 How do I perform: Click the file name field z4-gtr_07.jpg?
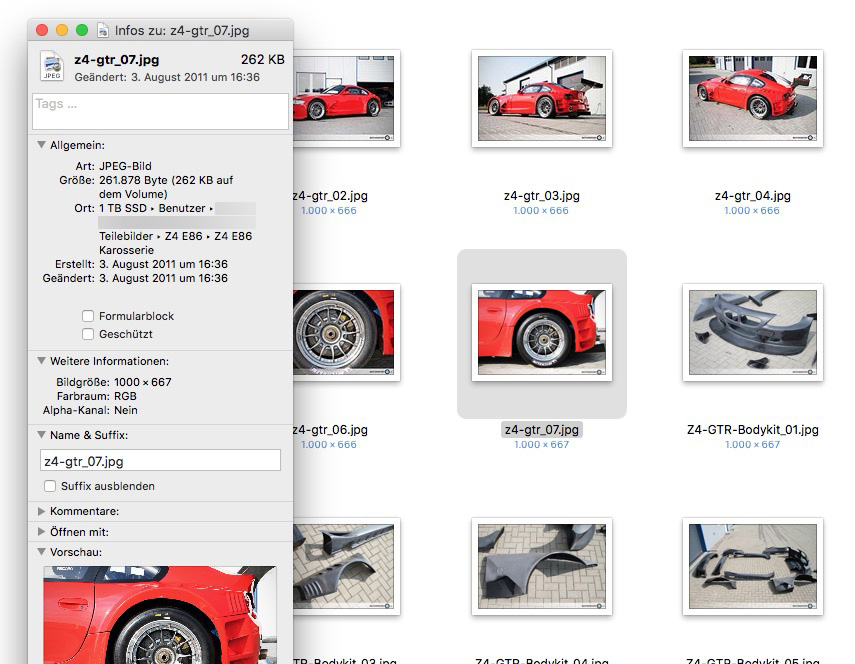(160, 461)
